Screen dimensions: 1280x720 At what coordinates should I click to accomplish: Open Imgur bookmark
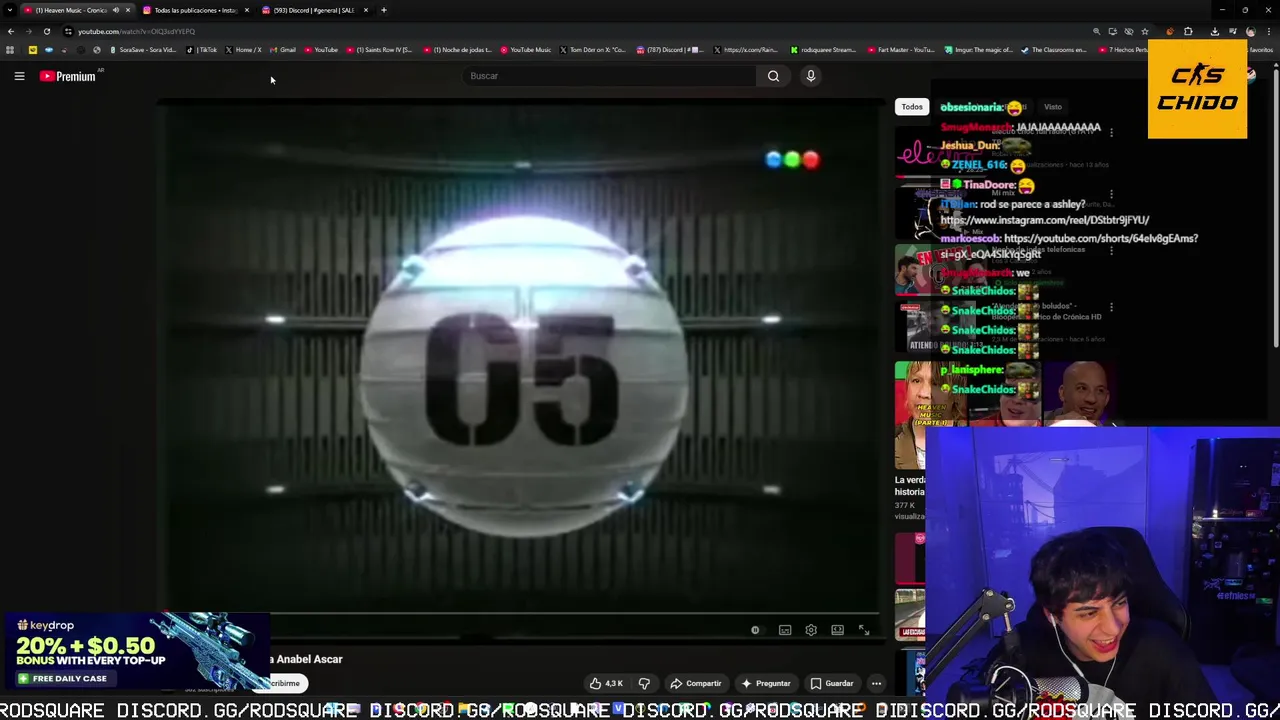pos(979,50)
